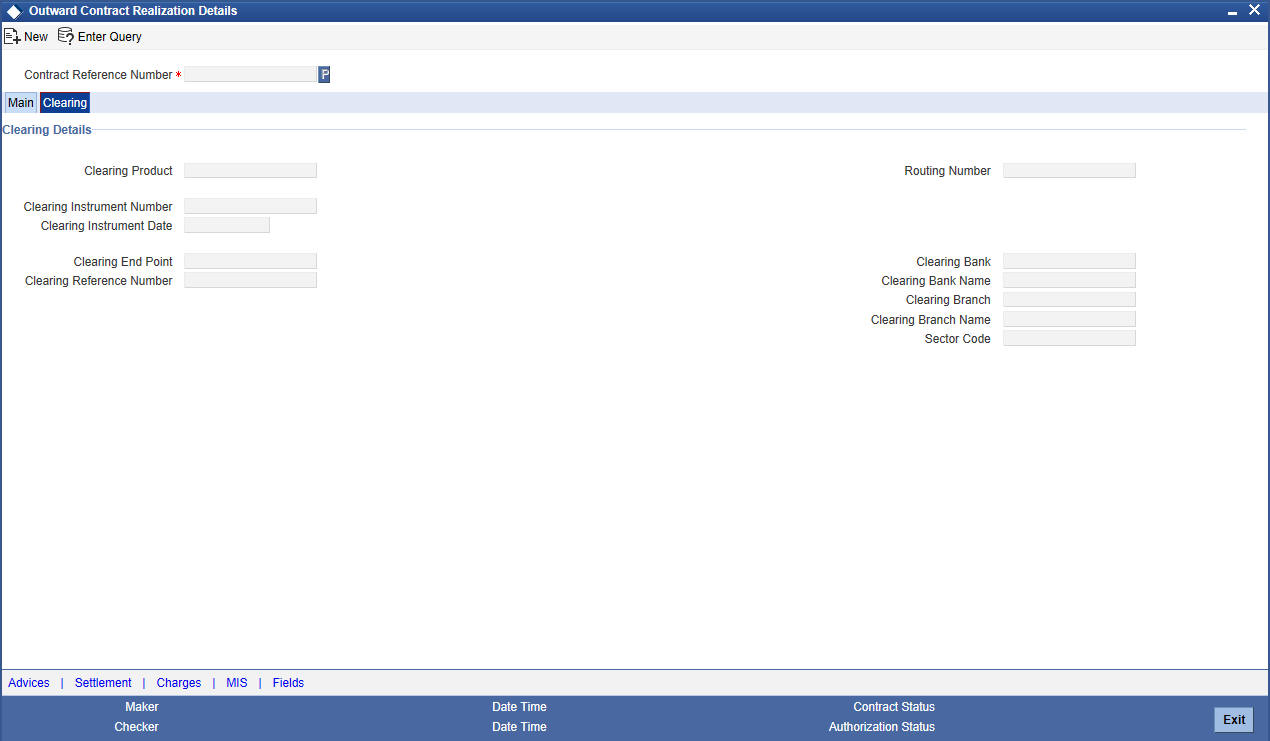Click the Contract Status label

click(894, 707)
